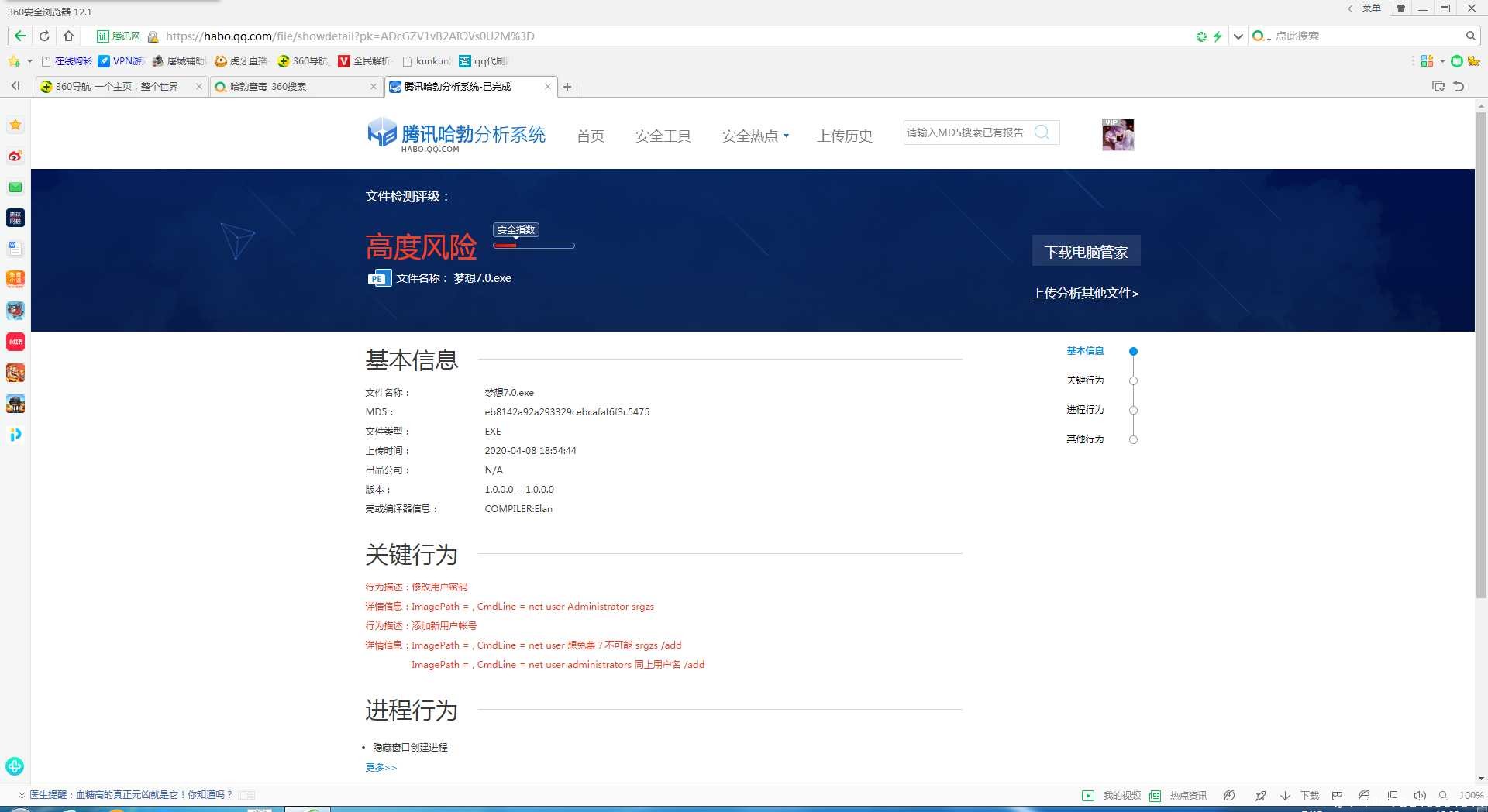Reload the page with the refresh icon
The image size is (1488, 812).
(44, 36)
